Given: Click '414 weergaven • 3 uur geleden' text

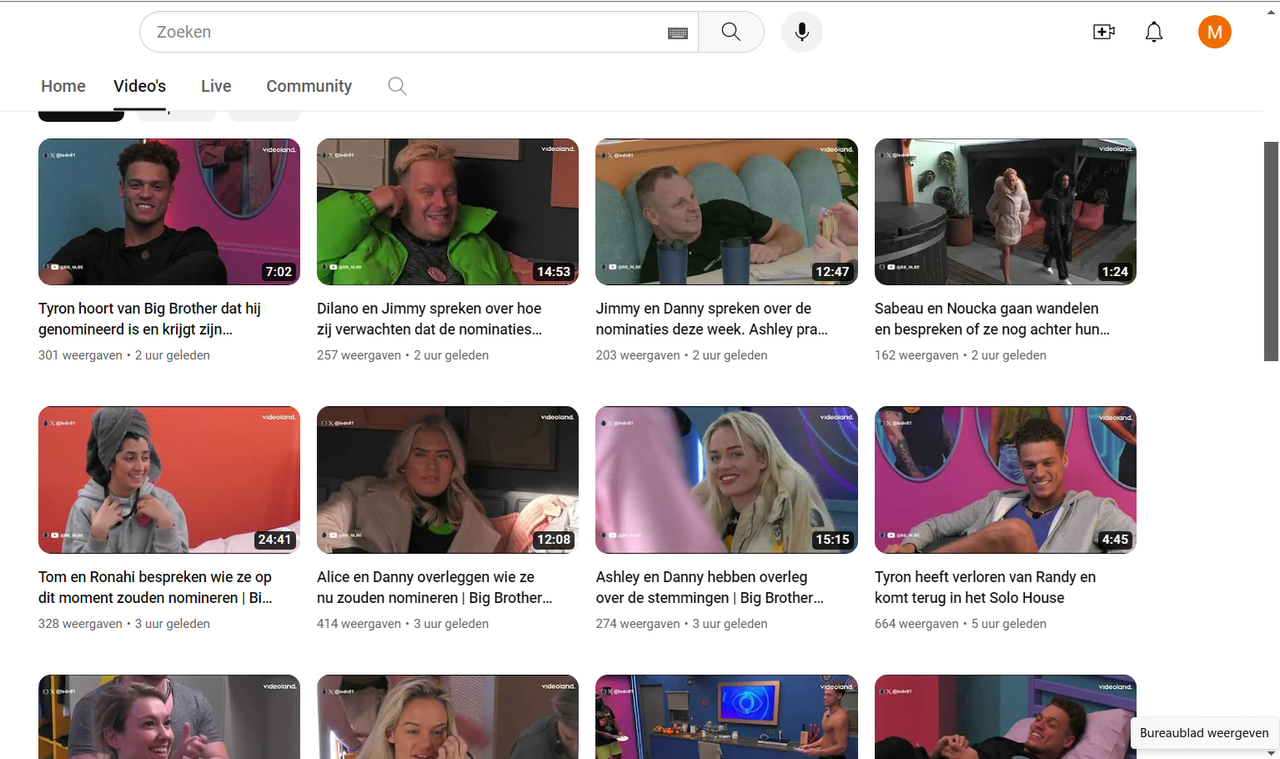Looking at the screenshot, I should pos(403,623).
